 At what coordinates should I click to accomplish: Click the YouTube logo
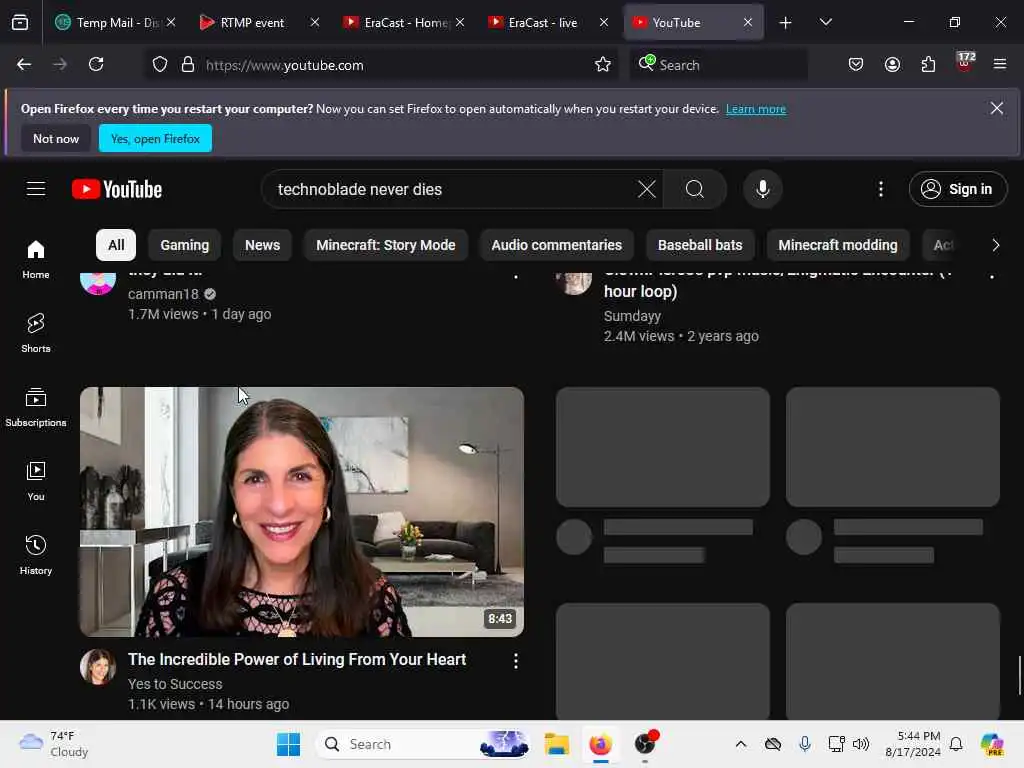click(x=117, y=189)
